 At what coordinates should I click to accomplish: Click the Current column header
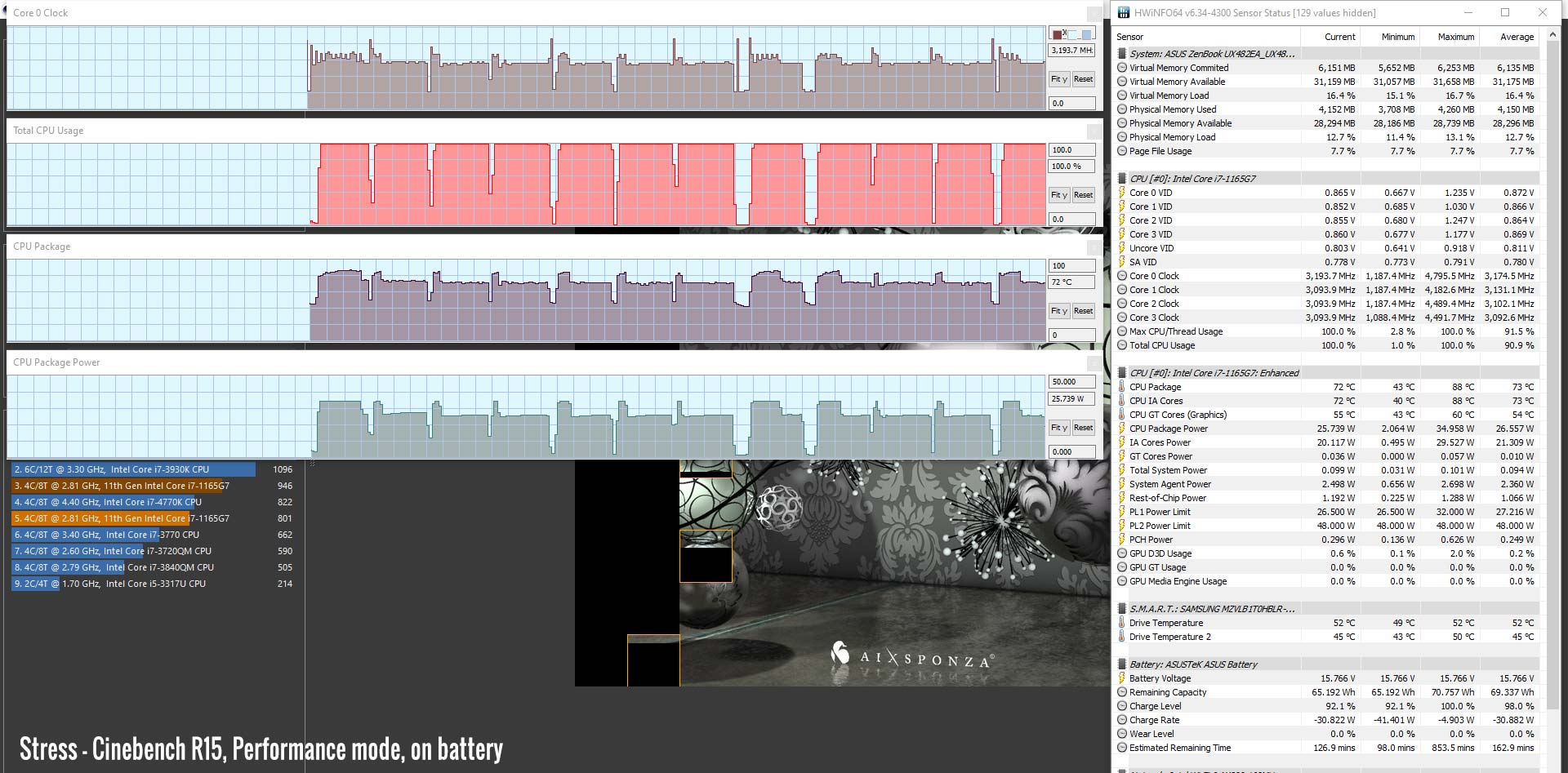pyautogui.click(x=1330, y=37)
